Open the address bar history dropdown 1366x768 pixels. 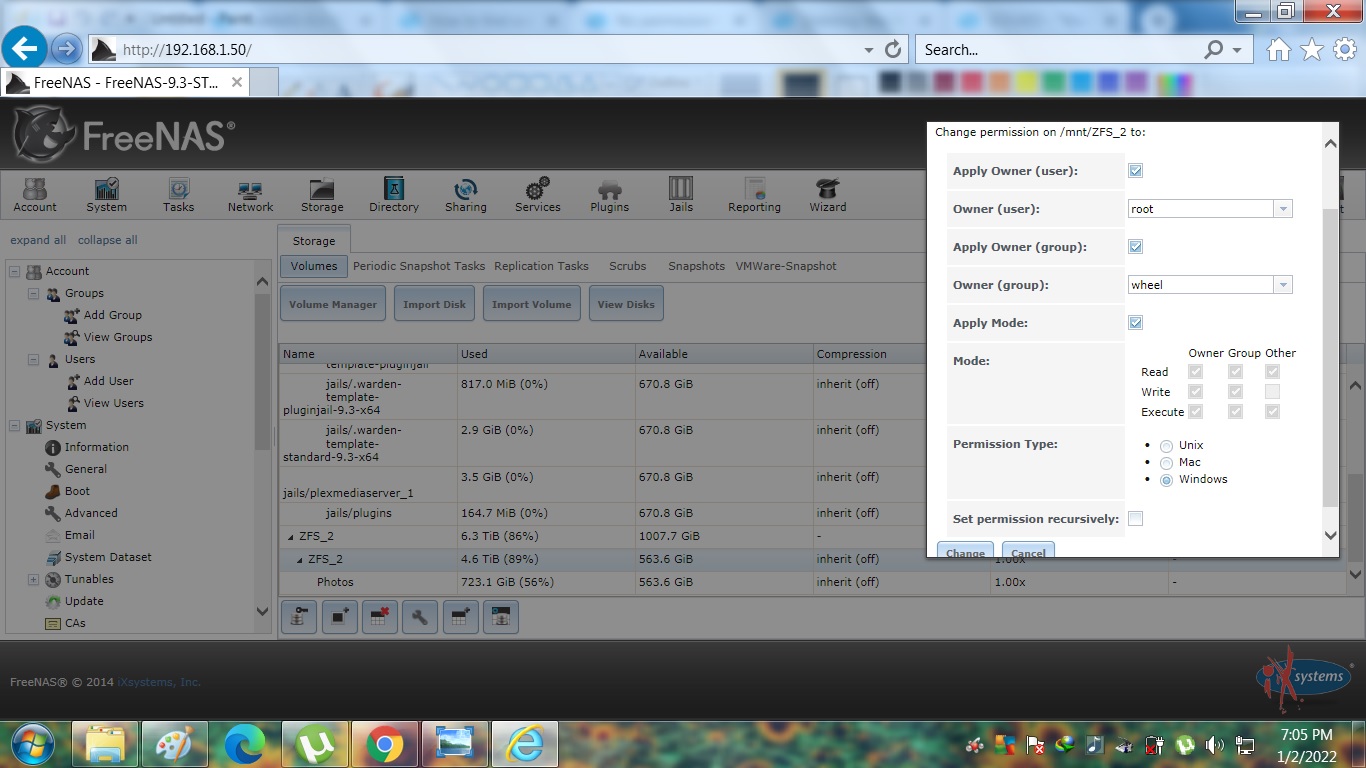tap(868, 49)
